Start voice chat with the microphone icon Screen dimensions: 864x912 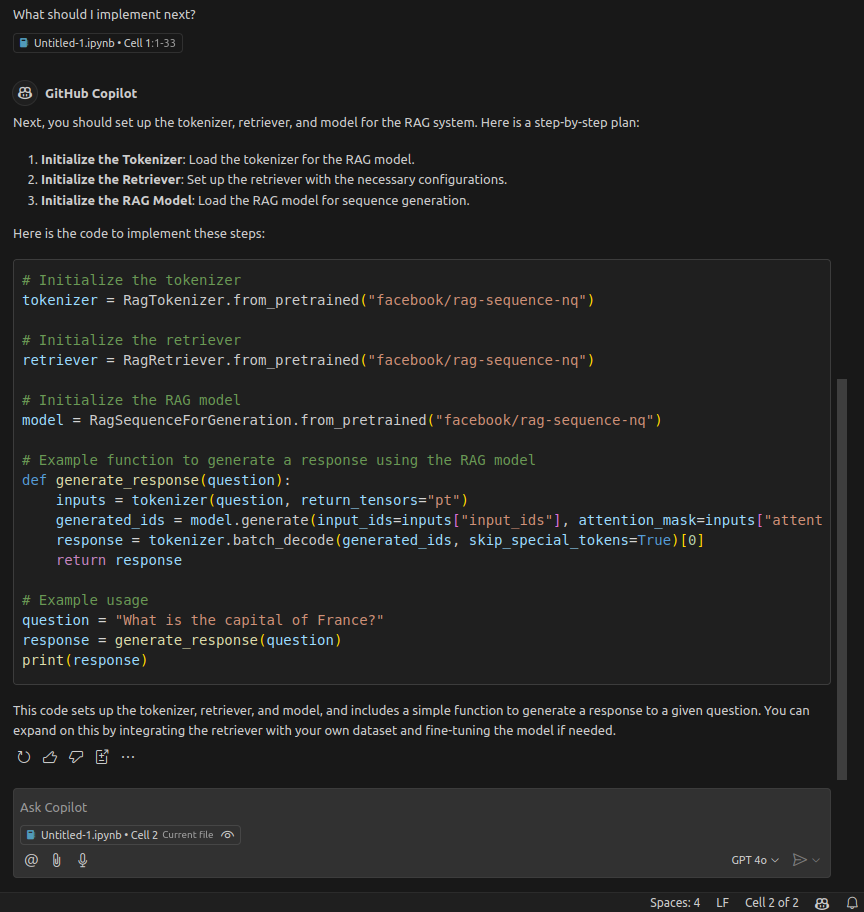pyautogui.click(x=83, y=860)
